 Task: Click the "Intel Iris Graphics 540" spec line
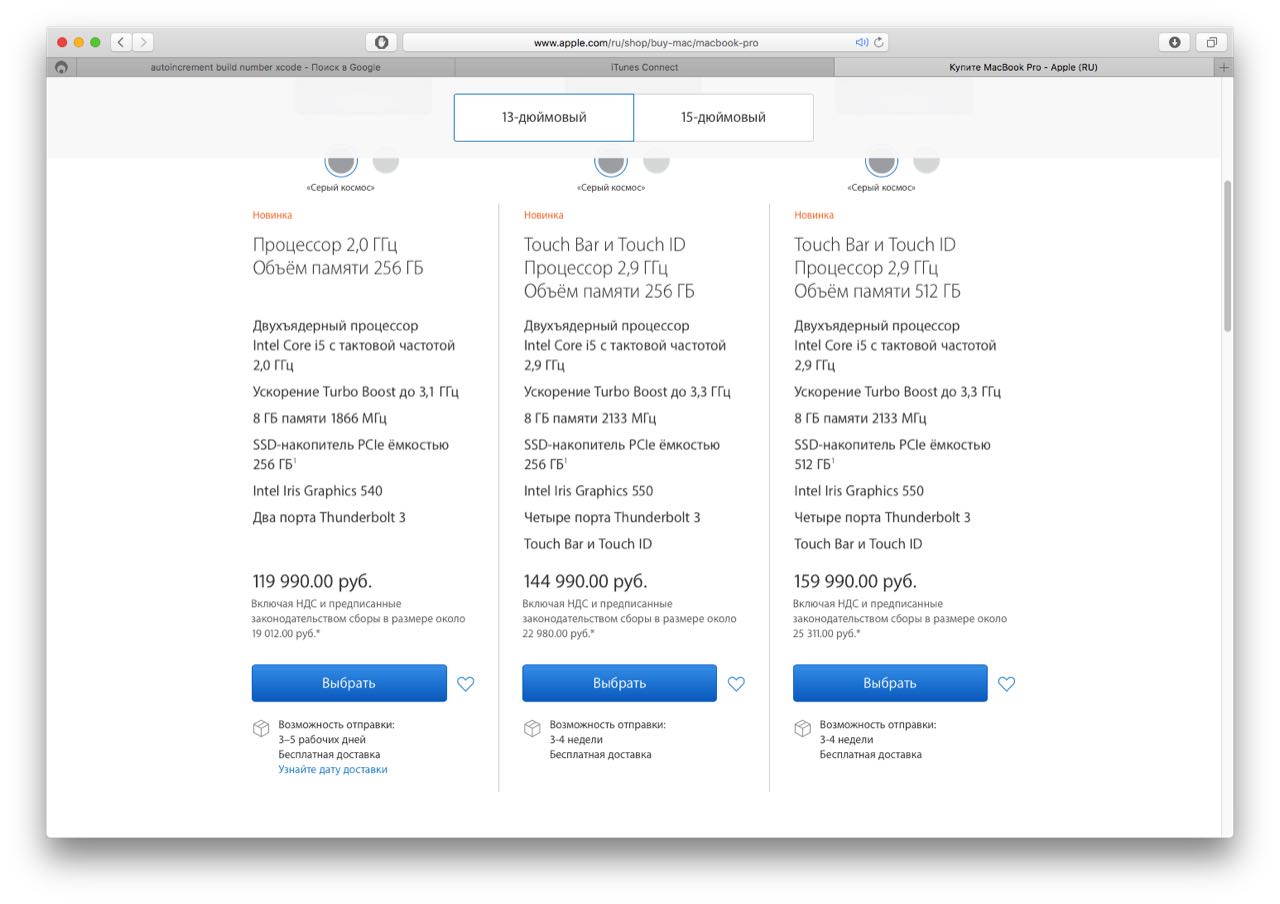[x=317, y=491]
